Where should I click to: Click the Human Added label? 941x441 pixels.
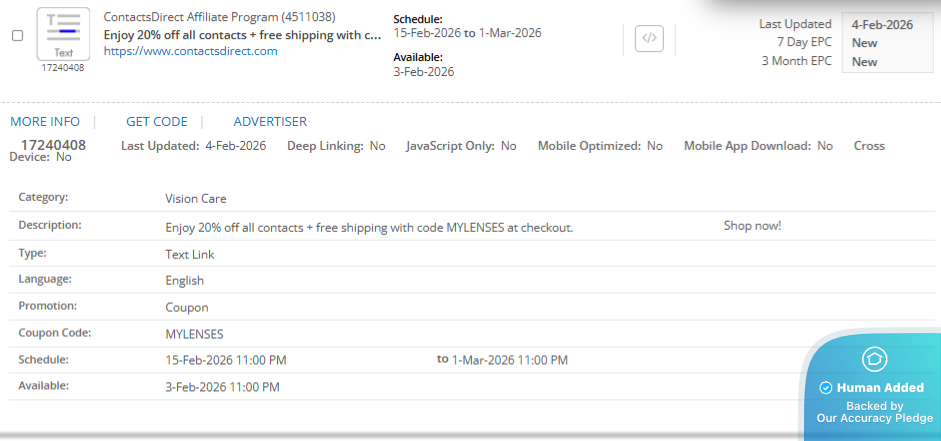[x=880, y=388]
